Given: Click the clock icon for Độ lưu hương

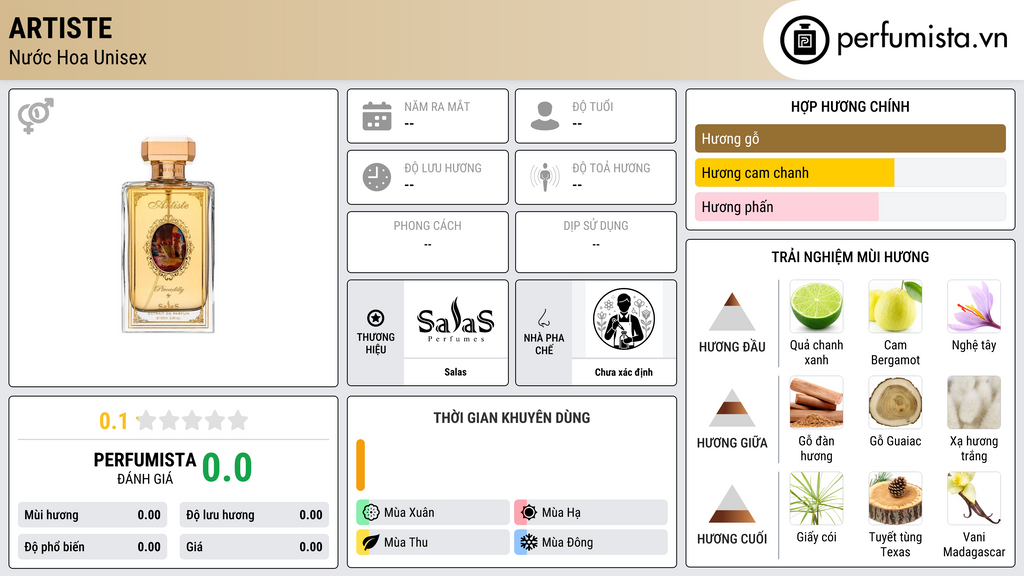Looking at the screenshot, I should pos(377,177).
